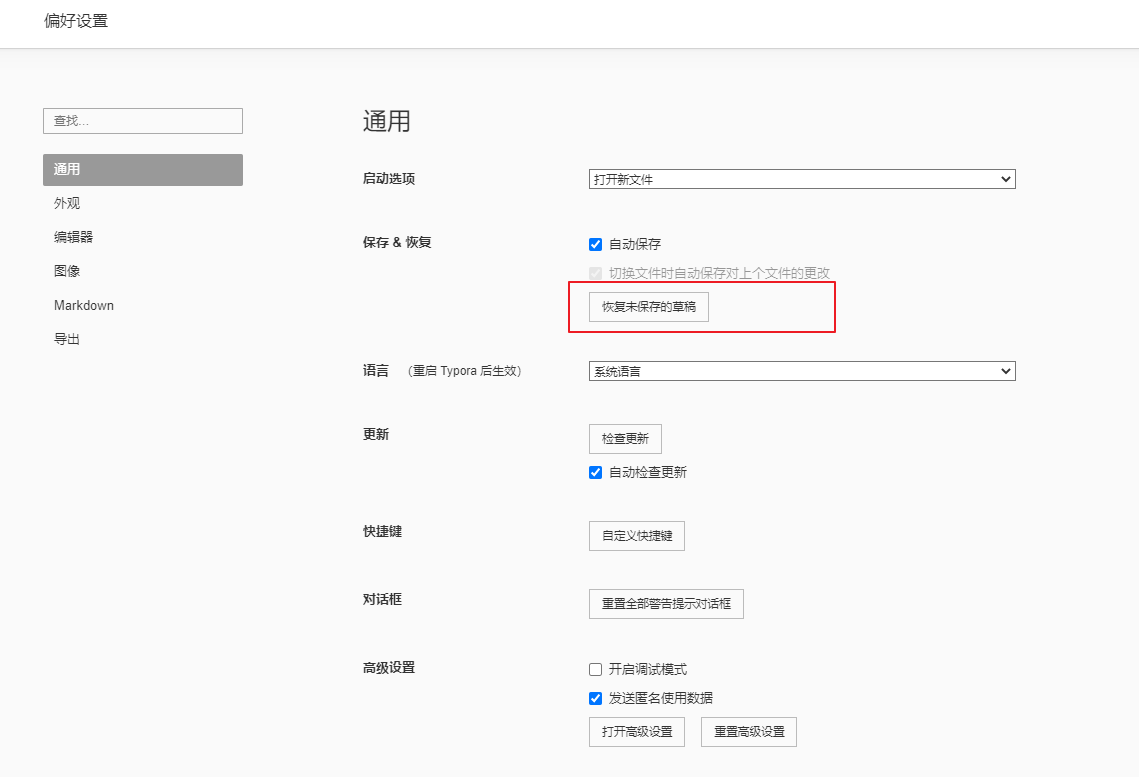Open the Markdown preferences section
This screenshot has width=1139, height=777.
(x=84, y=305)
